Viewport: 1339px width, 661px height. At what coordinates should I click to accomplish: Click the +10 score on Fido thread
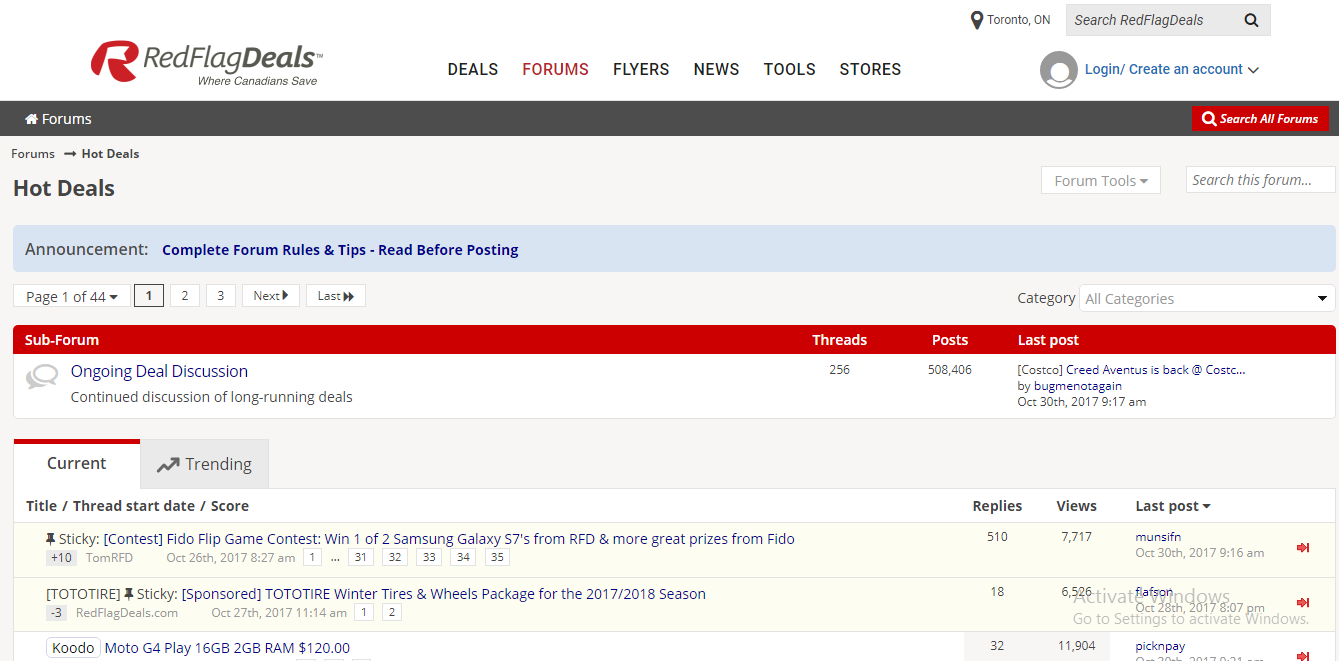tap(61, 558)
